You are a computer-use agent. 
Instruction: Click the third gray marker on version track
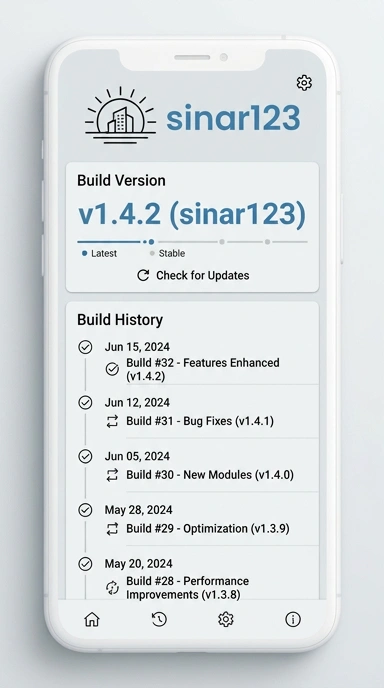coord(222,242)
